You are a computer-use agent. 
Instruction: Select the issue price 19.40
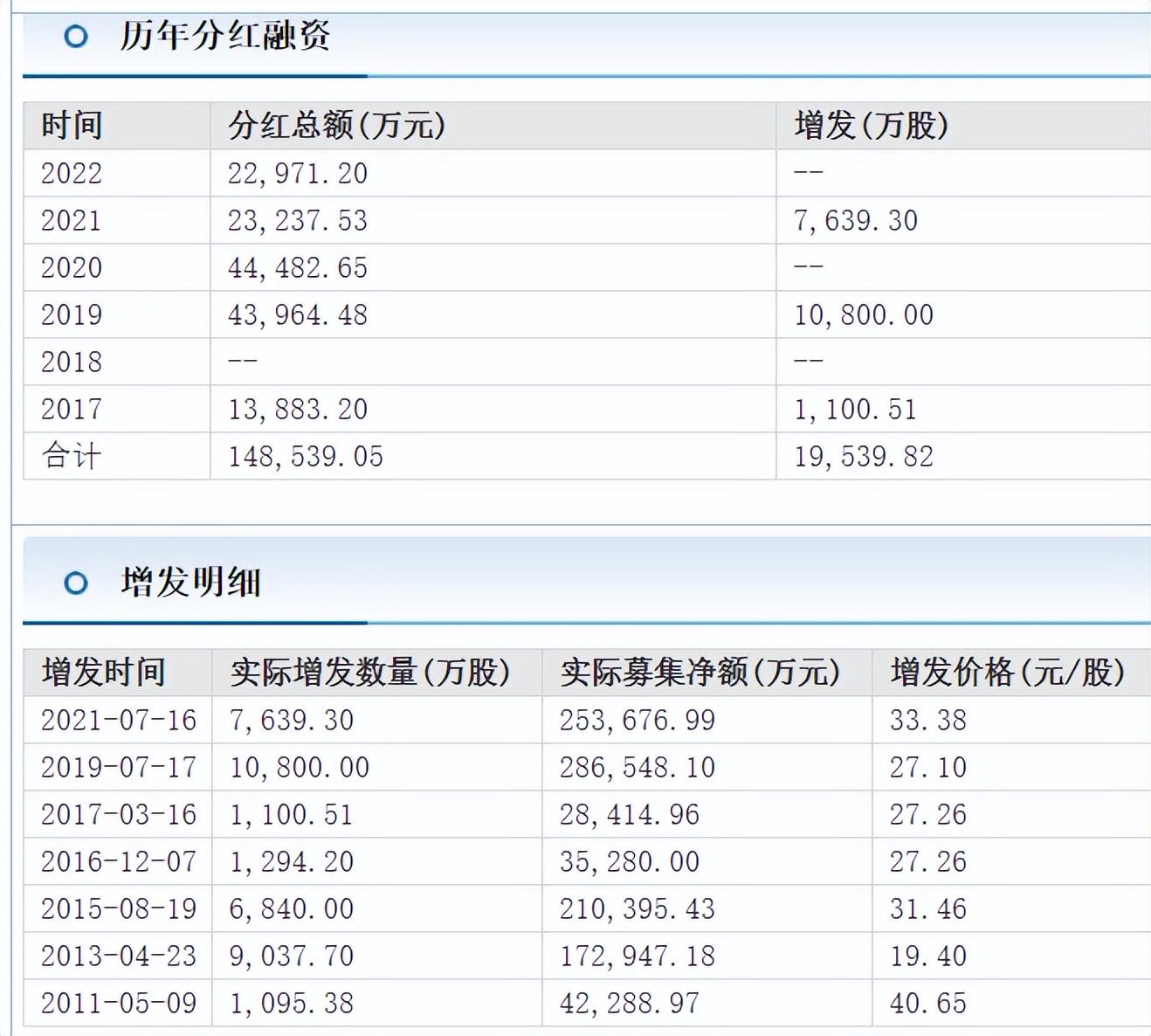pos(928,956)
